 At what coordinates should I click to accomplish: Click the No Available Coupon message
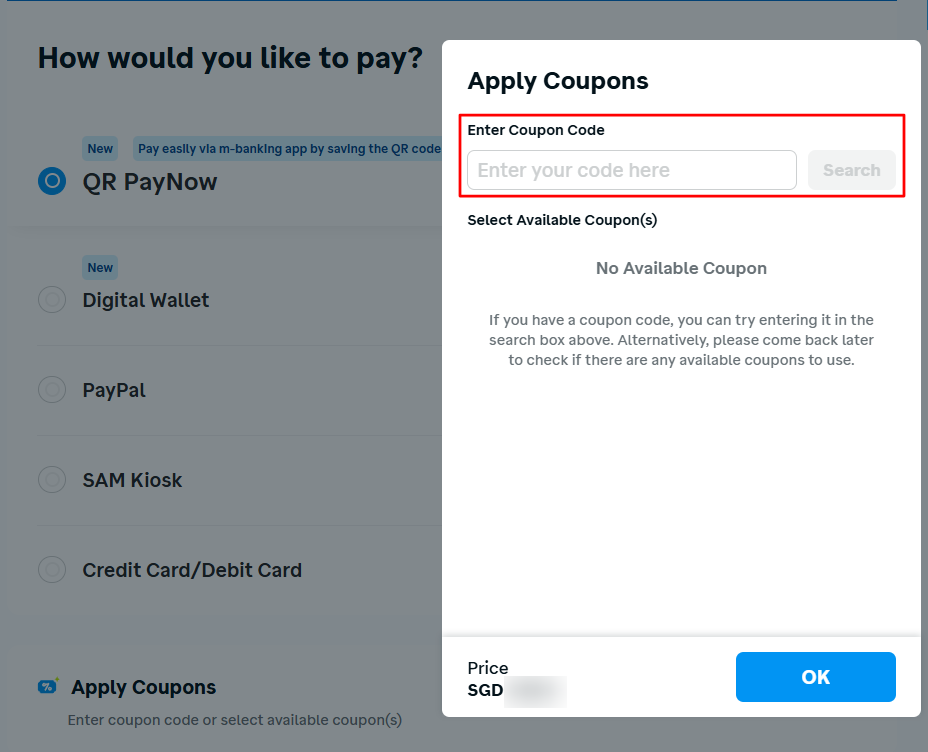[x=681, y=268]
